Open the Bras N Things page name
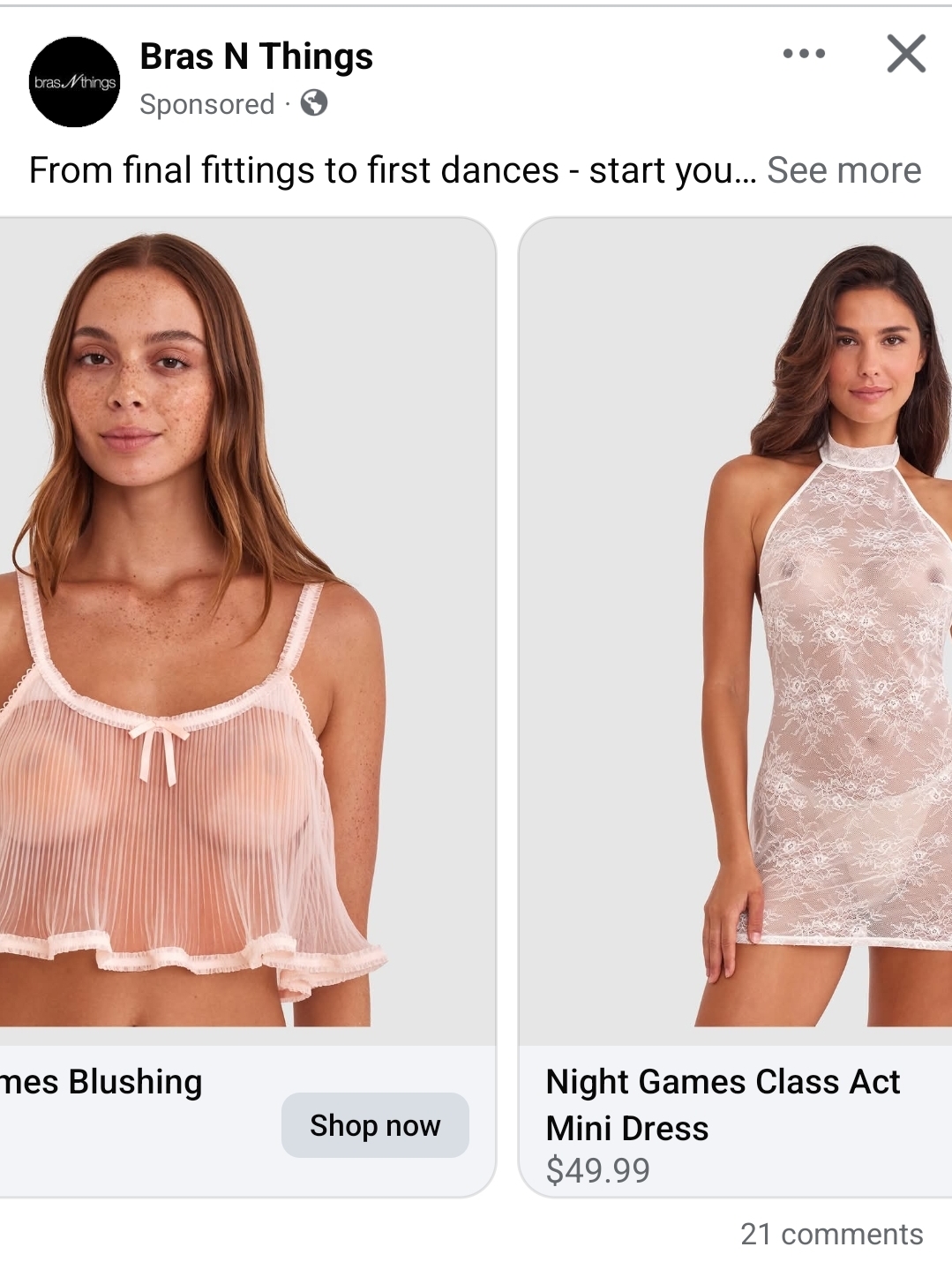Viewport: 952px width, 1262px height. pyautogui.click(x=256, y=56)
